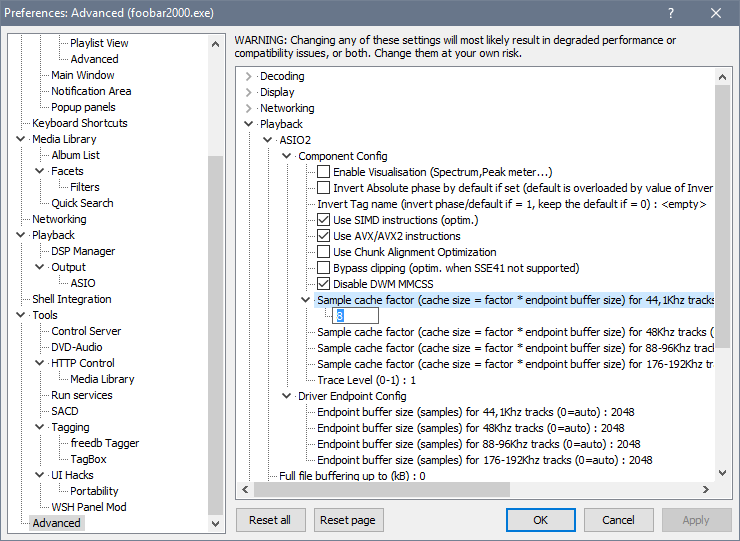
Task: Uncheck Use AVX/AVX2 instructions
Action: 323,236
